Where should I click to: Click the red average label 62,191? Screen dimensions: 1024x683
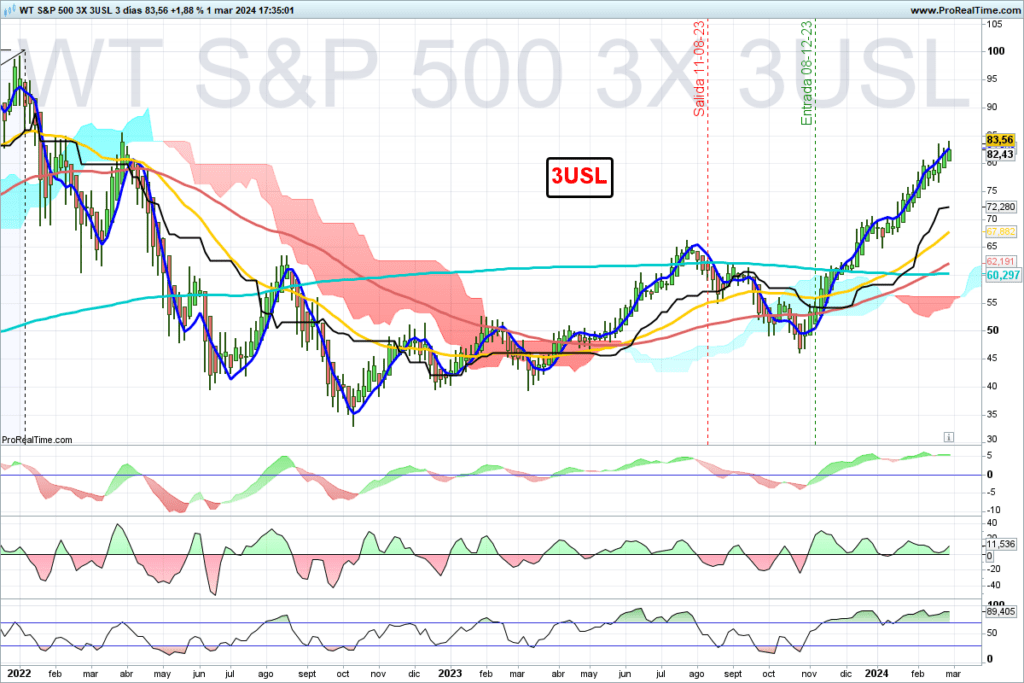click(1000, 261)
